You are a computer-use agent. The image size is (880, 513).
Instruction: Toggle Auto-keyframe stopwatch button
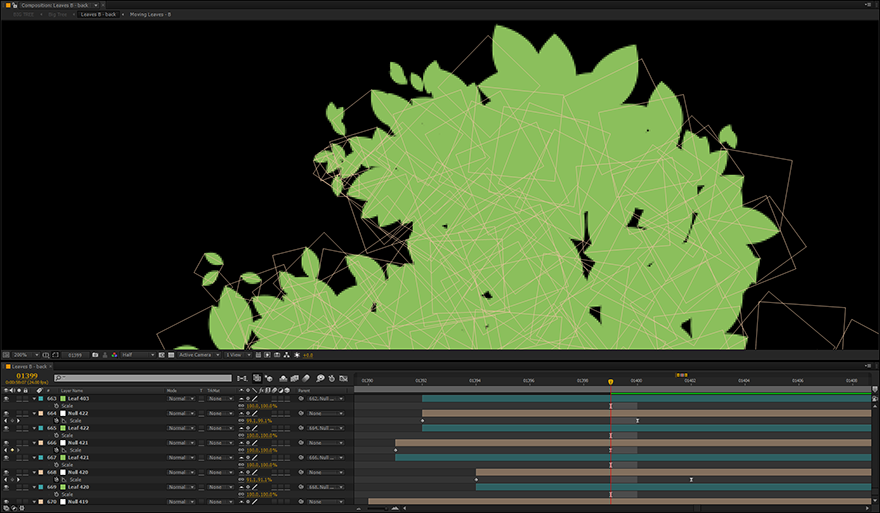click(x=332, y=378)
